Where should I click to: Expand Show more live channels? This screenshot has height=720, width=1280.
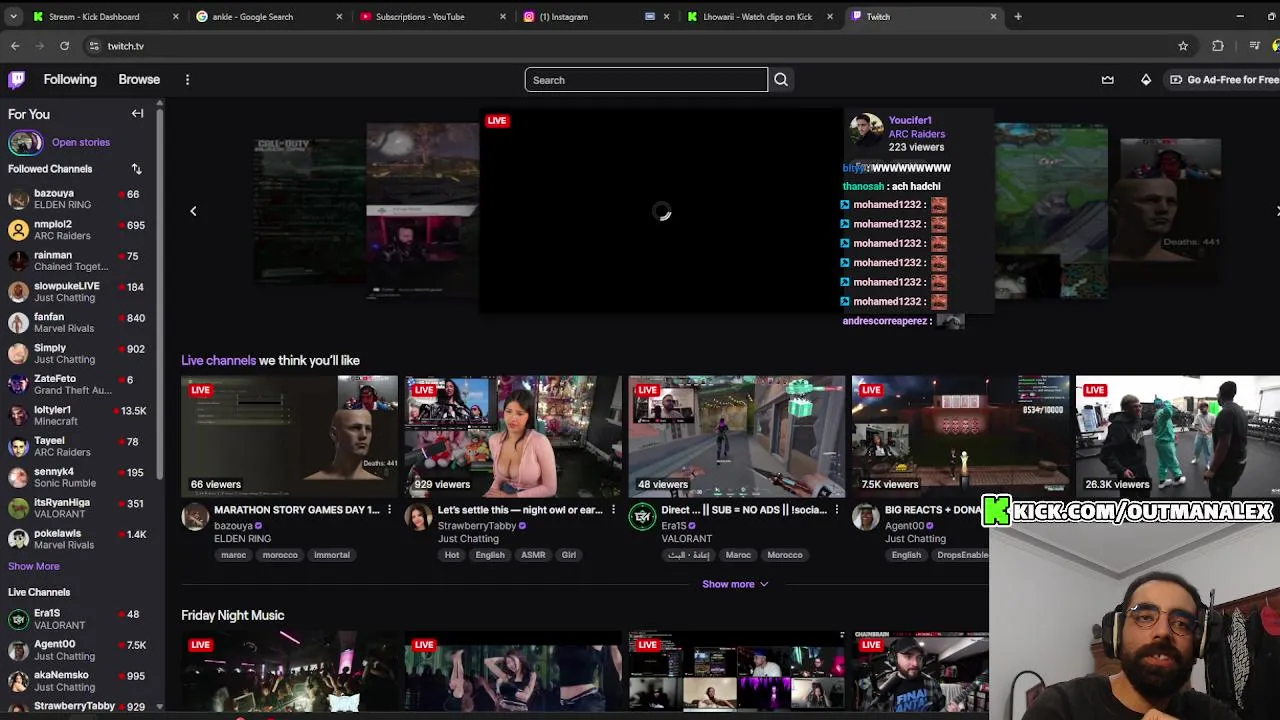735,584
